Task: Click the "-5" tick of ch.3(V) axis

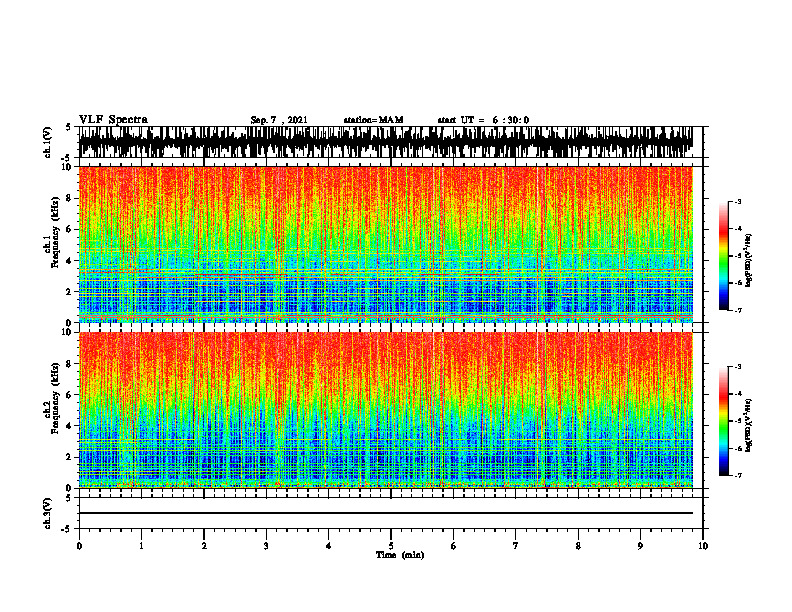Action: [x=68, y=529]
